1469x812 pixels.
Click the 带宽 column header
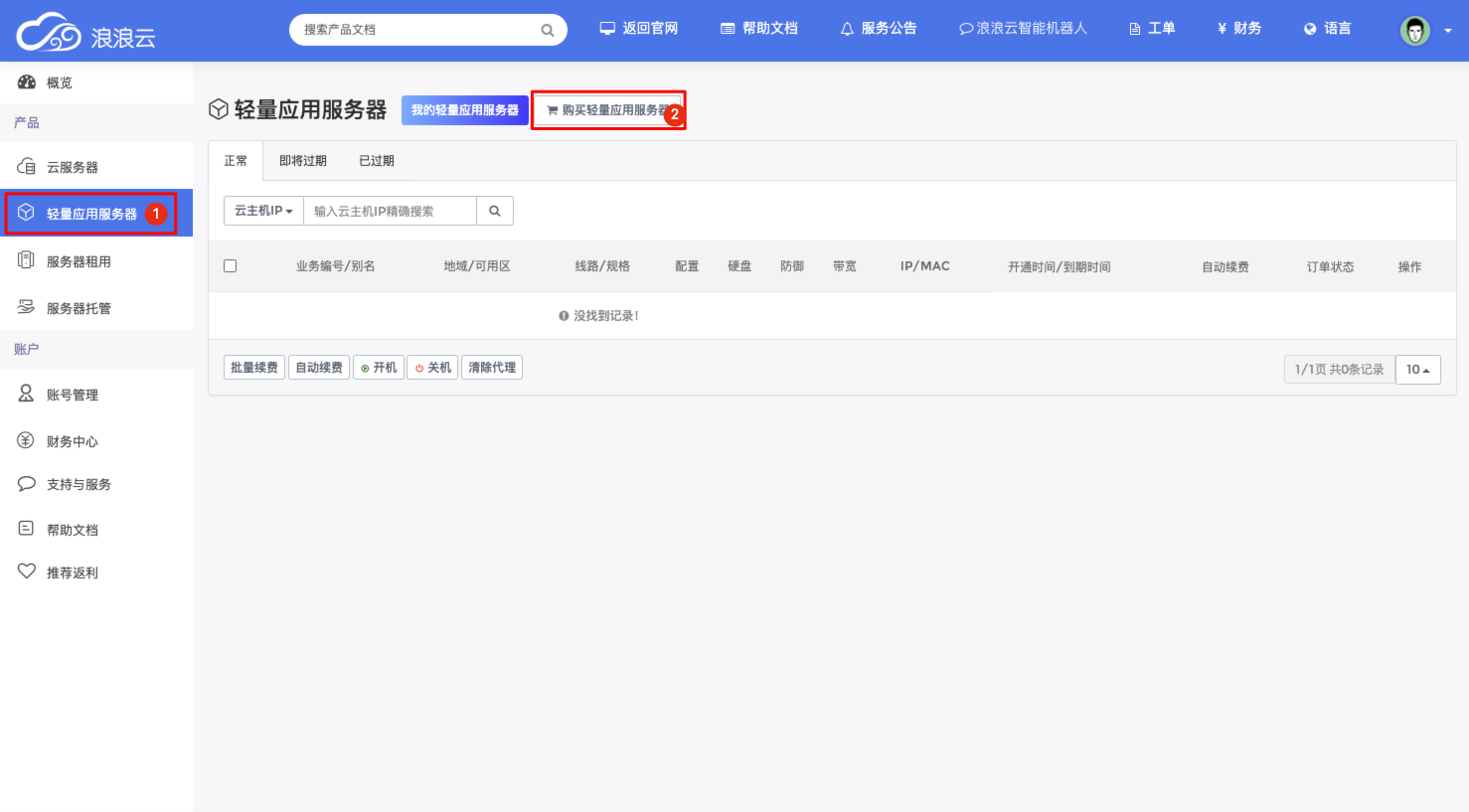(x=845, y=266)
